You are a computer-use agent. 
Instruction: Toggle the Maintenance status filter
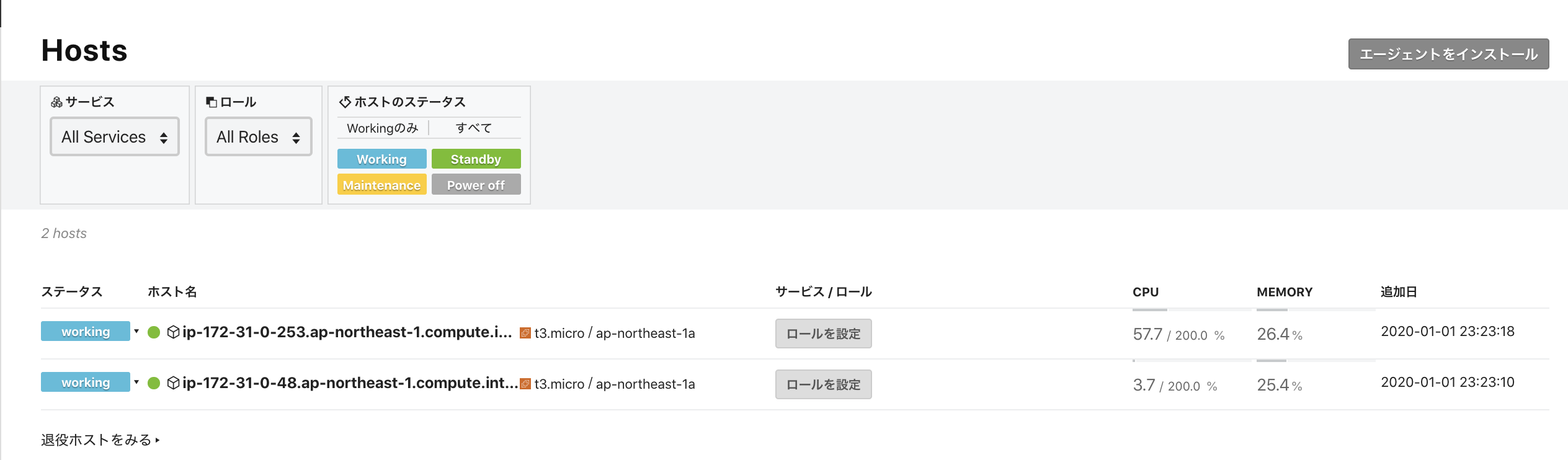pyautogui.click(x=382, y=185)
